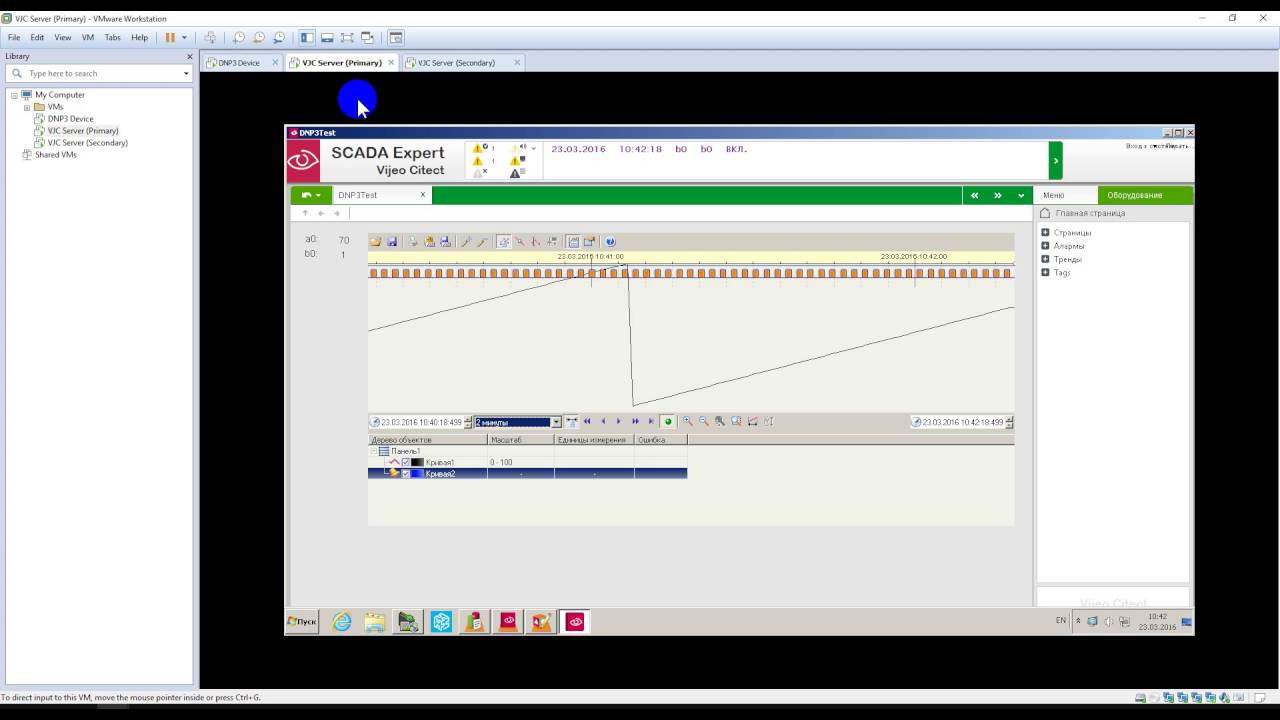This screenshot has width=1280, height=720.
Task: Select DNP3 Device in library tree
Action: pos(70,119)
